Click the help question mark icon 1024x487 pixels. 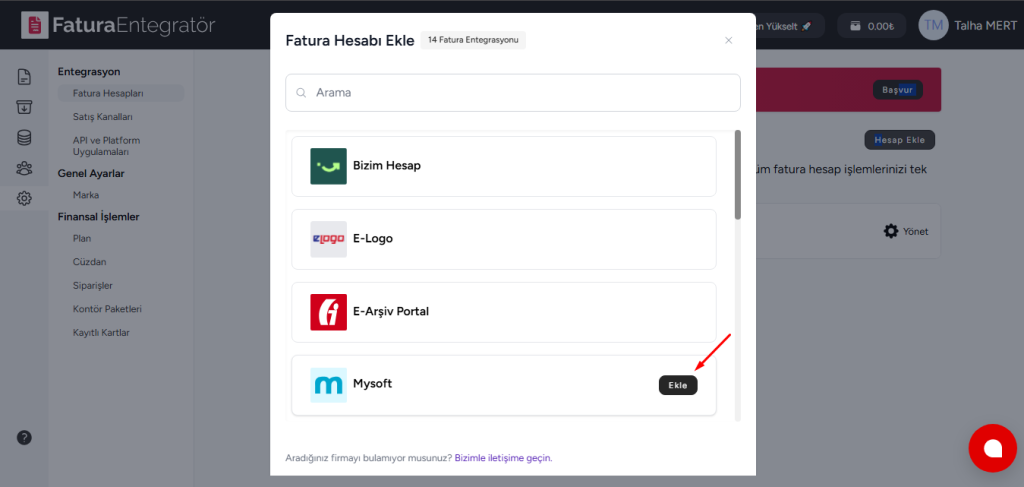[24, 437]
